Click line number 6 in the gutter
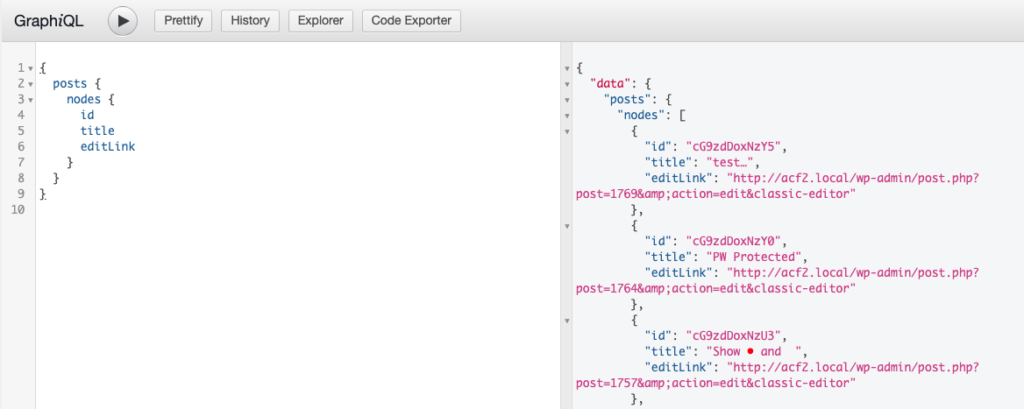 pyautogui.click(x=21, y=146)
